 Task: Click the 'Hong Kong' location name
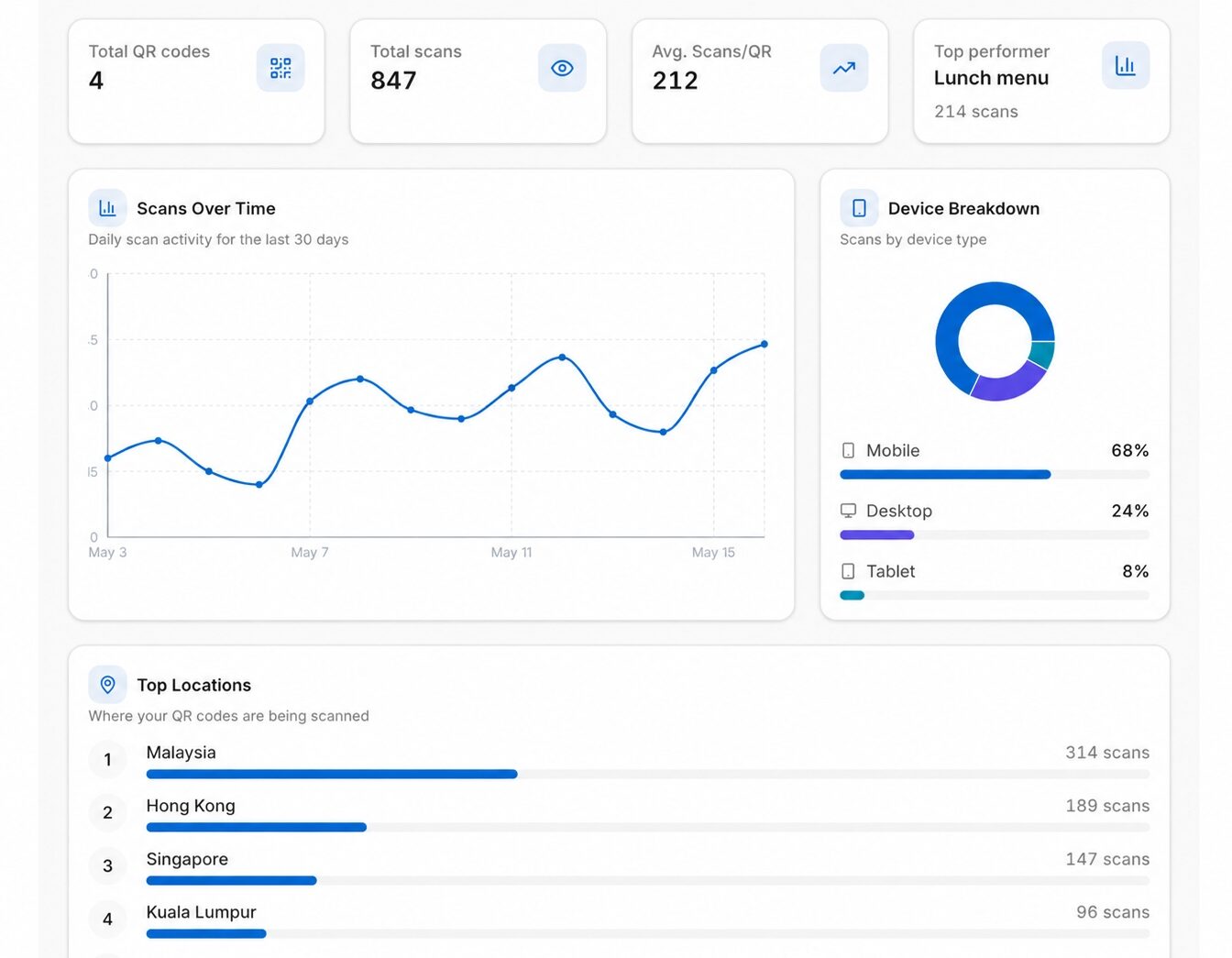coord(191,806)
